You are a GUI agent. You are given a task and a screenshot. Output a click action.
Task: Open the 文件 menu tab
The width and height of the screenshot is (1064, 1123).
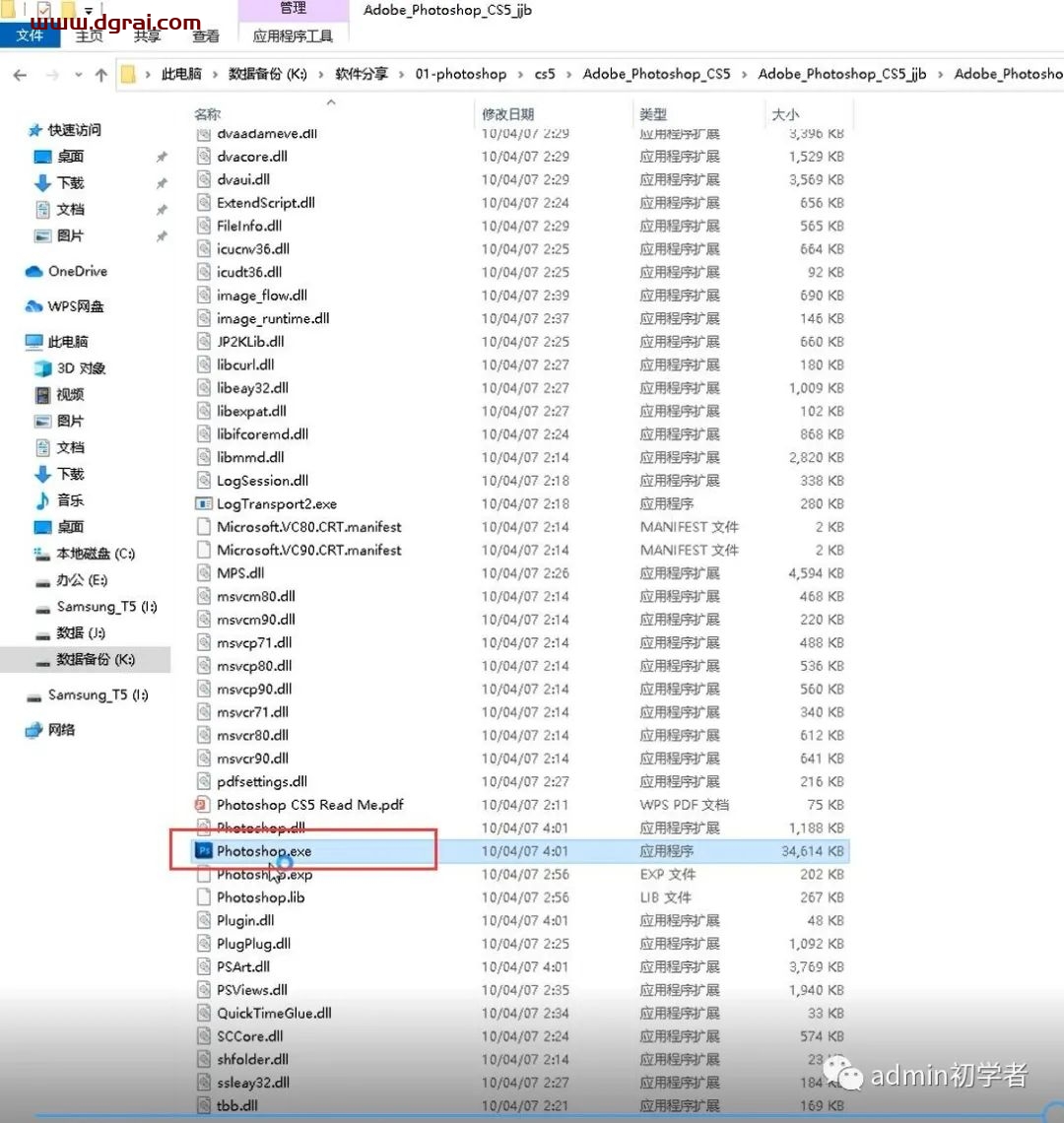coord(30,35)
